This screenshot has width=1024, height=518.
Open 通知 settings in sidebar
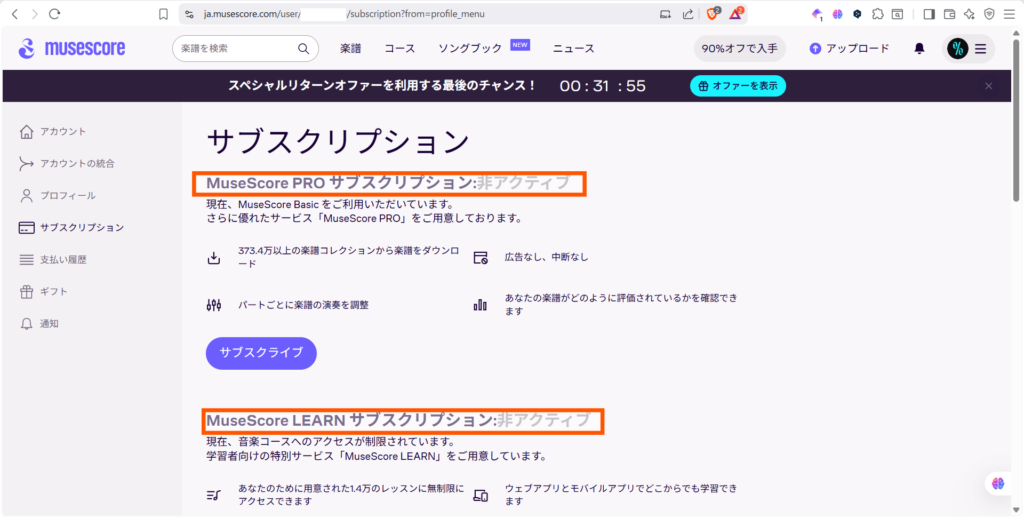click(x=48, y=323)
